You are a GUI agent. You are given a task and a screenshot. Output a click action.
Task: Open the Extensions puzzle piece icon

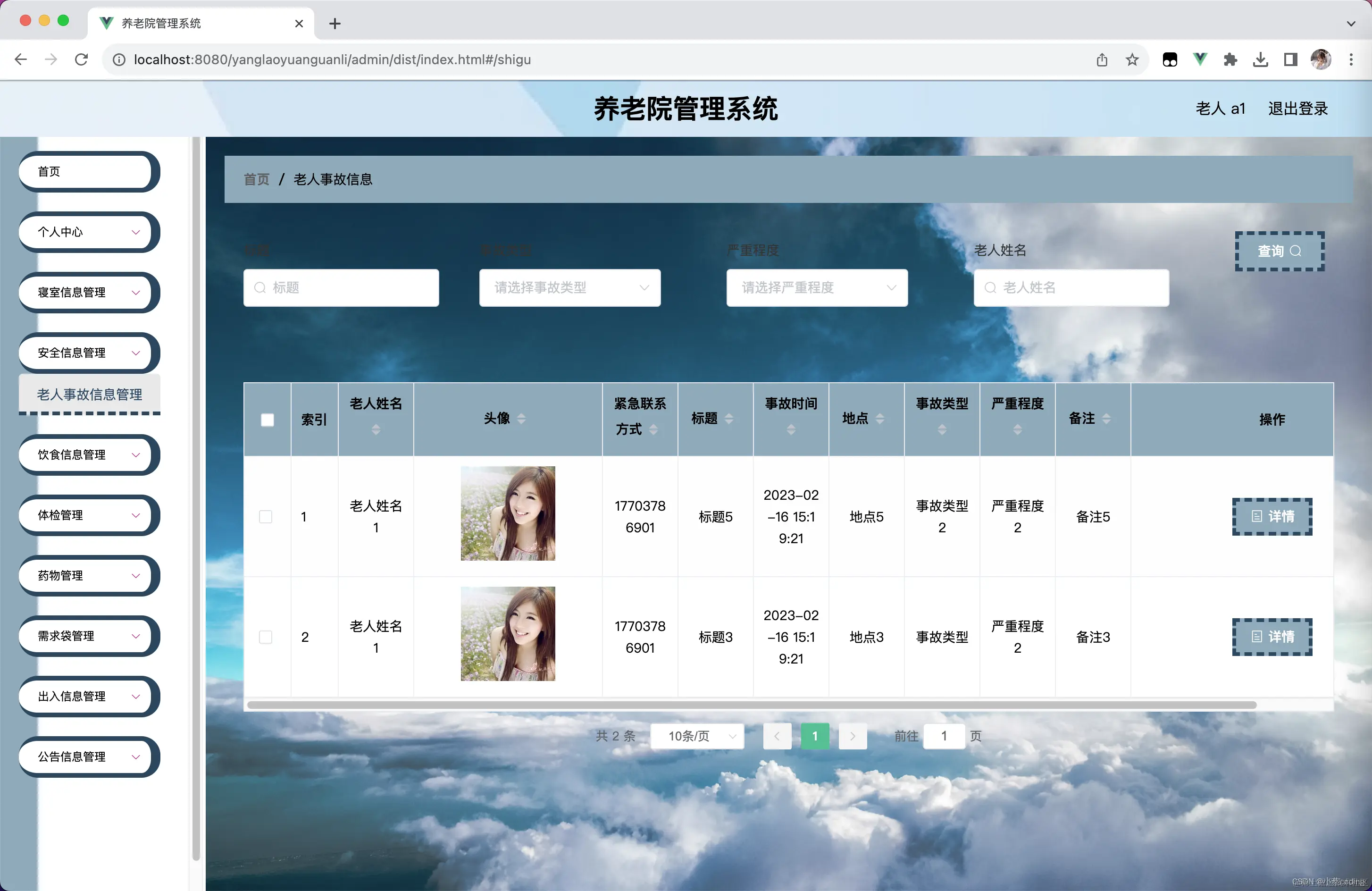click(x=1230, y=59)
